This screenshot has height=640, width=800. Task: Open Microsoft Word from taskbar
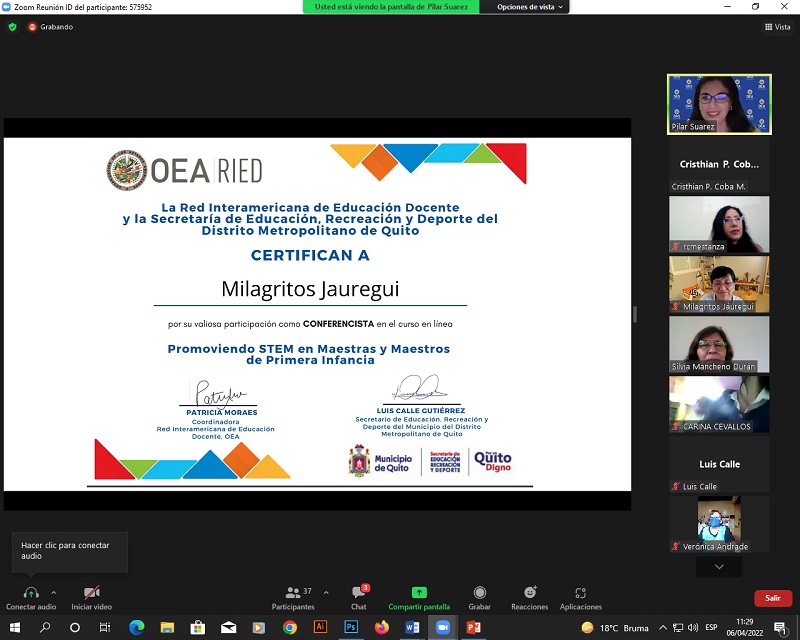click(x=412, y=627)
